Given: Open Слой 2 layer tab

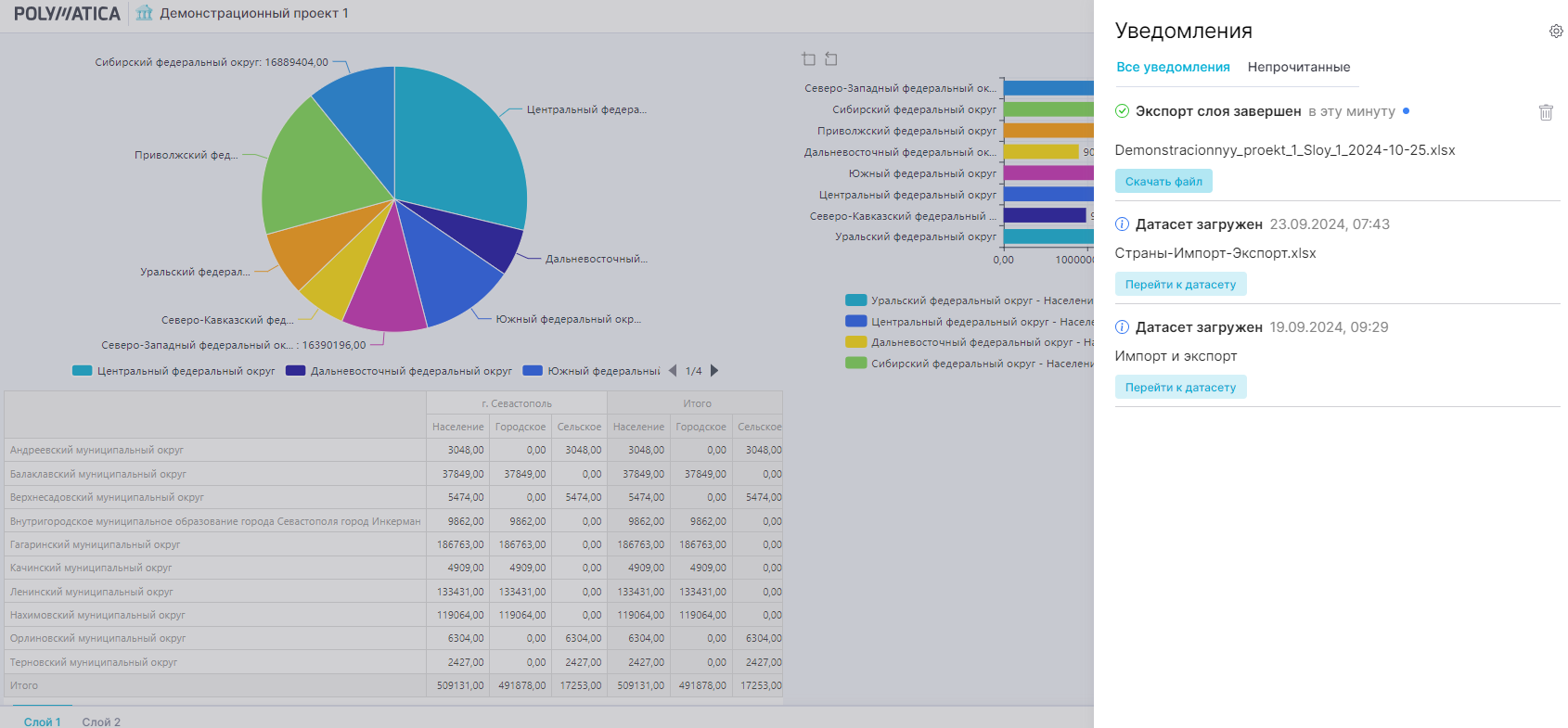Looking at the screenshot, I should [101, 722].
